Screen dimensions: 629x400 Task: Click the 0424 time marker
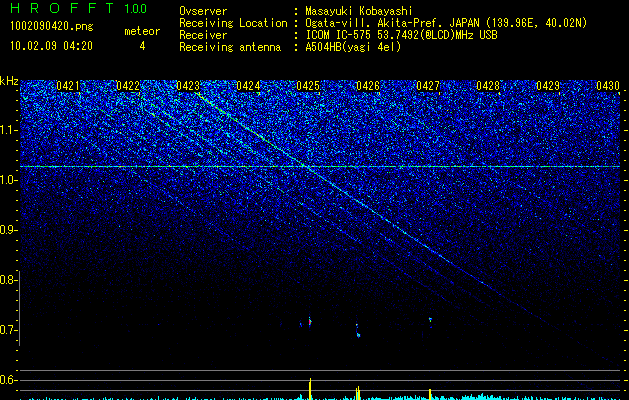point(248,86)
